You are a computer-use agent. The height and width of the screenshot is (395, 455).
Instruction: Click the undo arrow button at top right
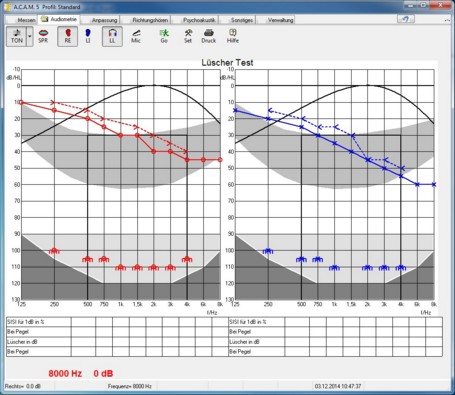coord(406,19)
